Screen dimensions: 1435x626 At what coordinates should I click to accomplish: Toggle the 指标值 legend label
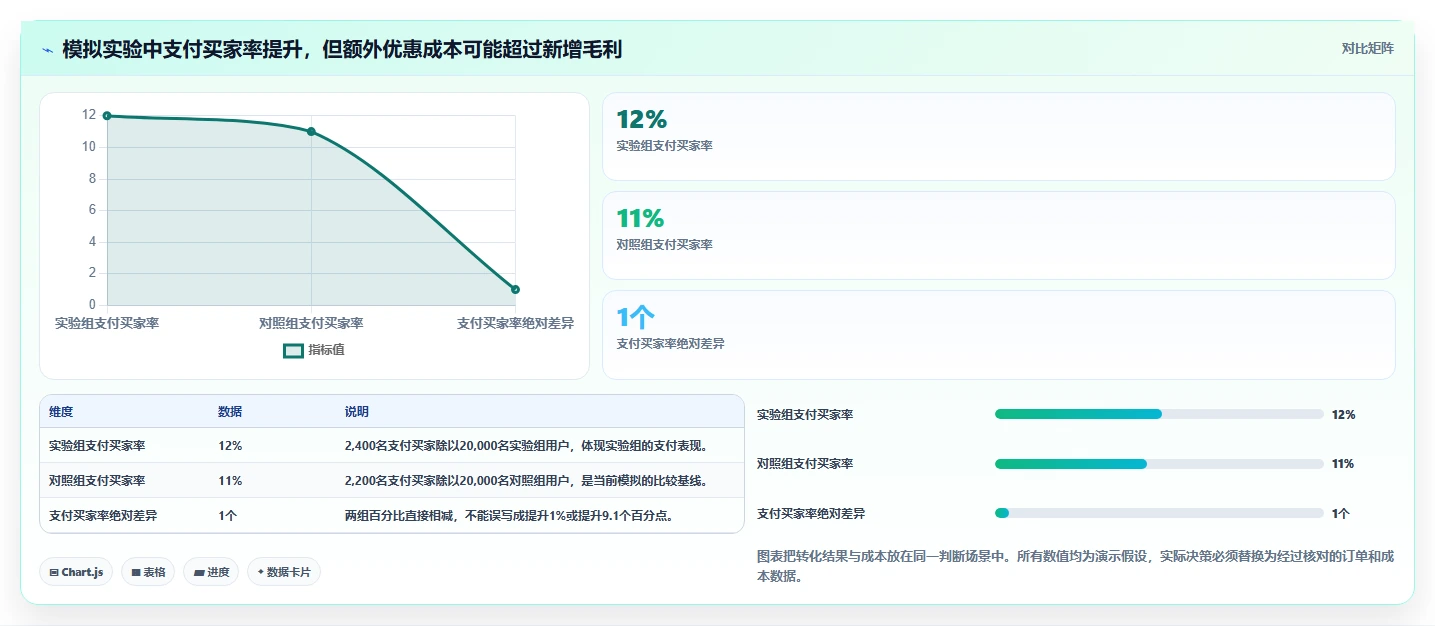tap(326, 350)
